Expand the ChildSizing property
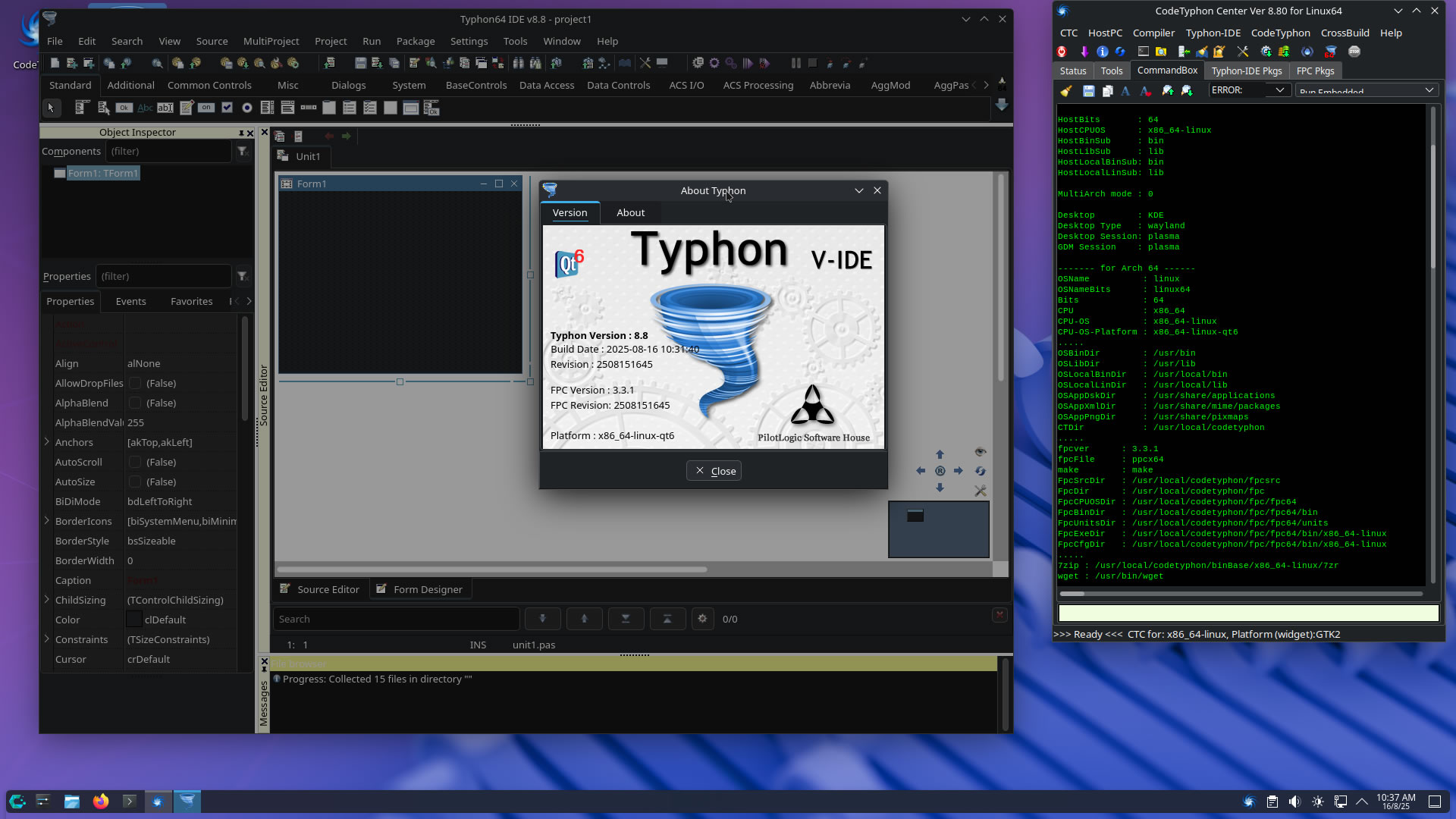 tap(47, 600)
